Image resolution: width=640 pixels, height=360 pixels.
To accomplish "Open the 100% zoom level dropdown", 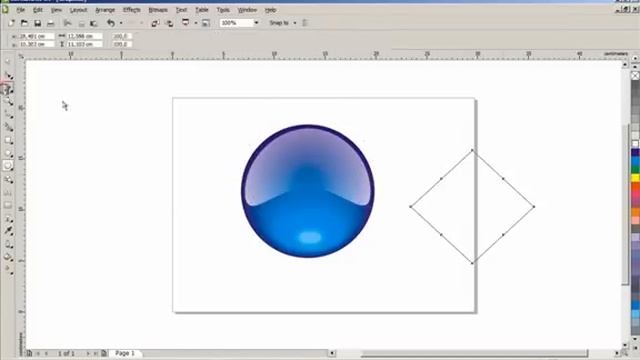I will (x=256, y=23).
